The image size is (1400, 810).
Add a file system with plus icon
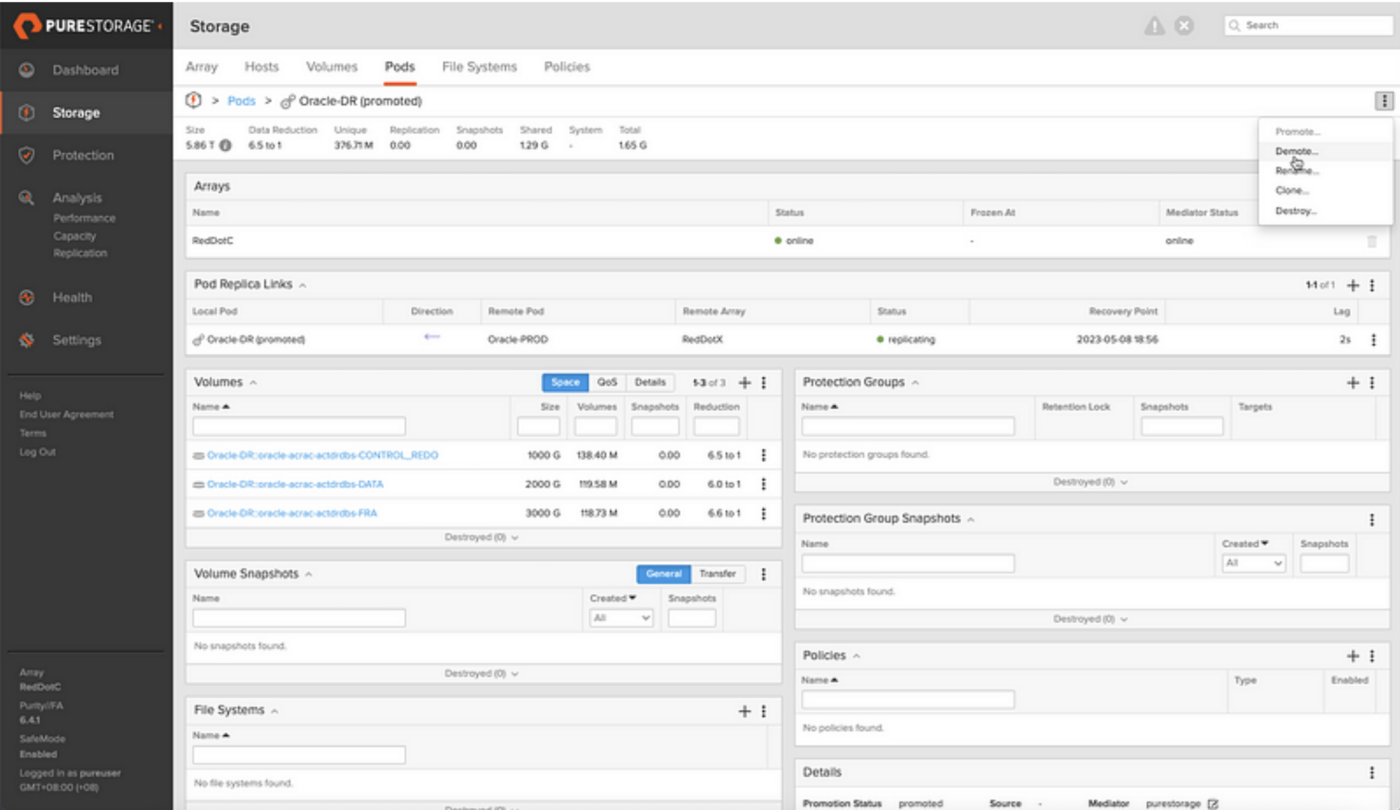point(744,711)
